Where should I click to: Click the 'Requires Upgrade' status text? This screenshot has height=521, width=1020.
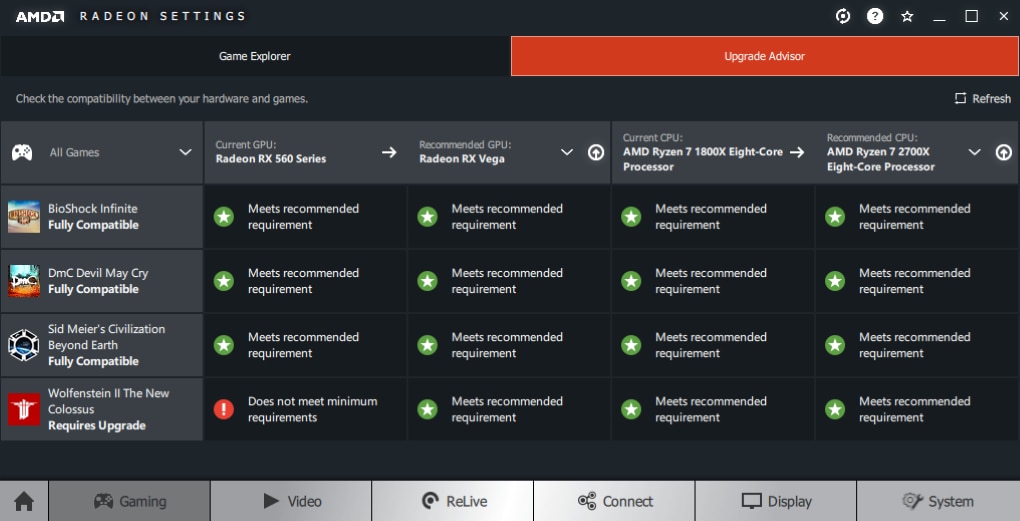[97, 425]
